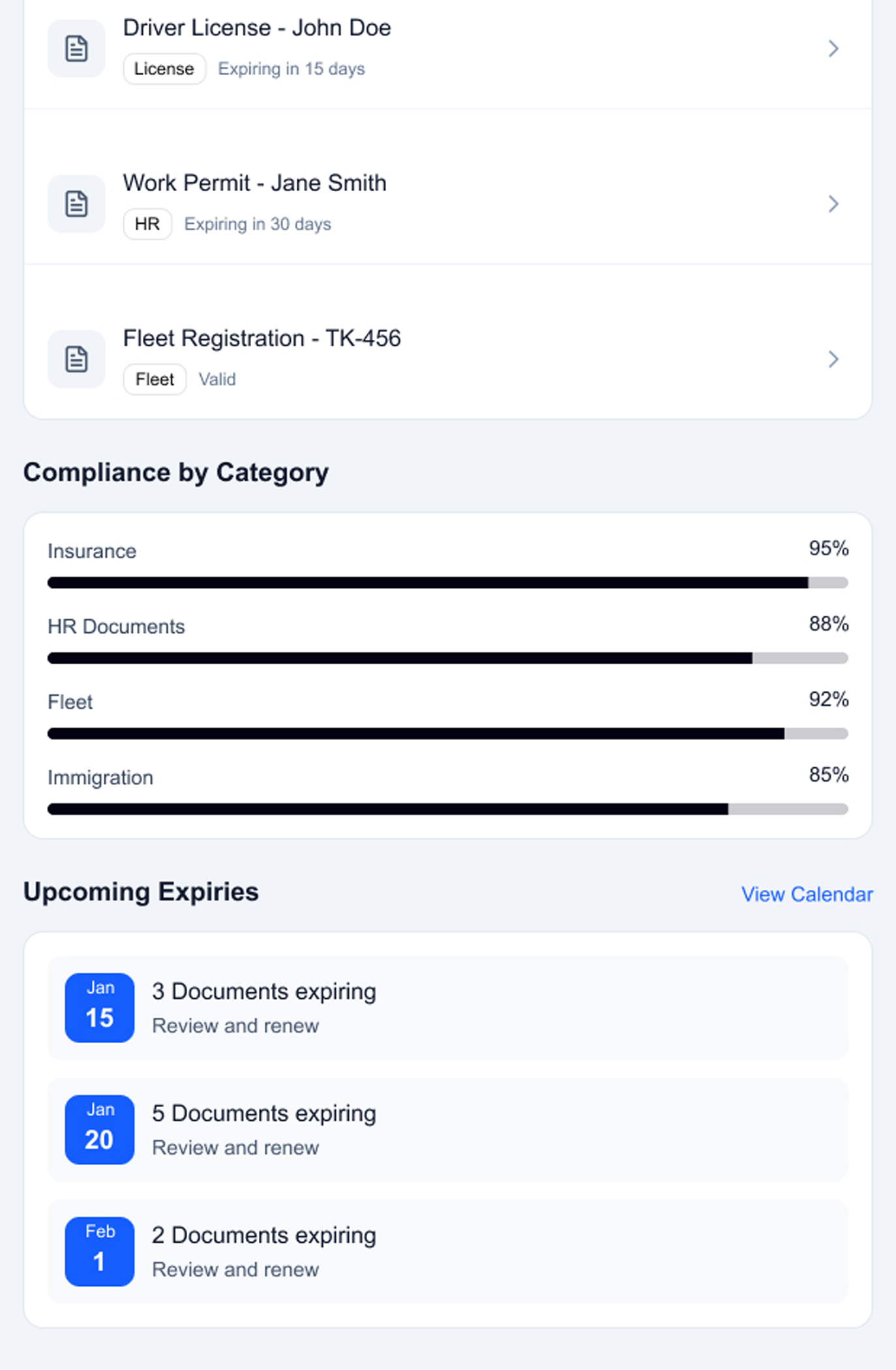Select the Jan 15 date badge

pos(99,1007)
